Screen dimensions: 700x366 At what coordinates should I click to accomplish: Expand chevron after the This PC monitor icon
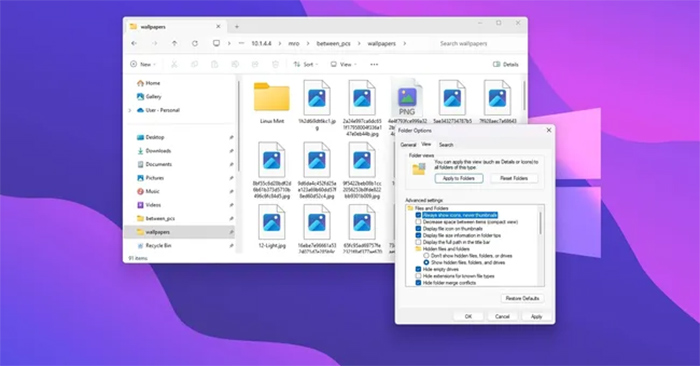(229, 44)
